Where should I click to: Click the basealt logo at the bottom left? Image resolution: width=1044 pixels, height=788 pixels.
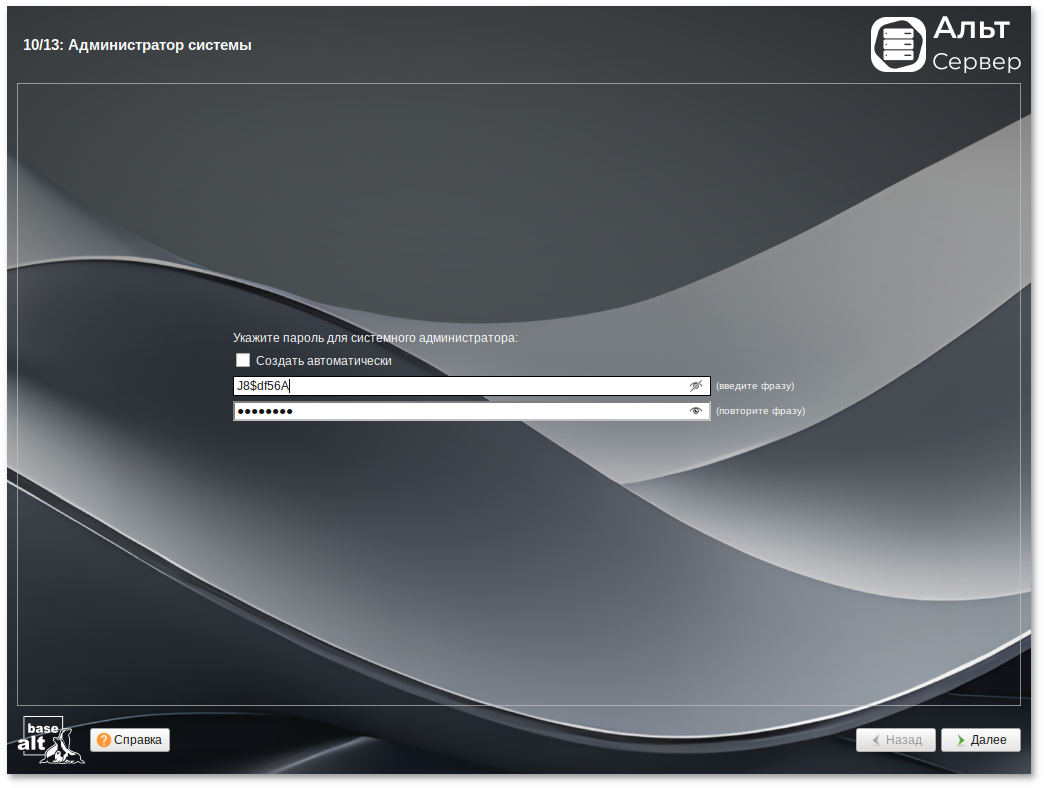[x=51, y=740]
